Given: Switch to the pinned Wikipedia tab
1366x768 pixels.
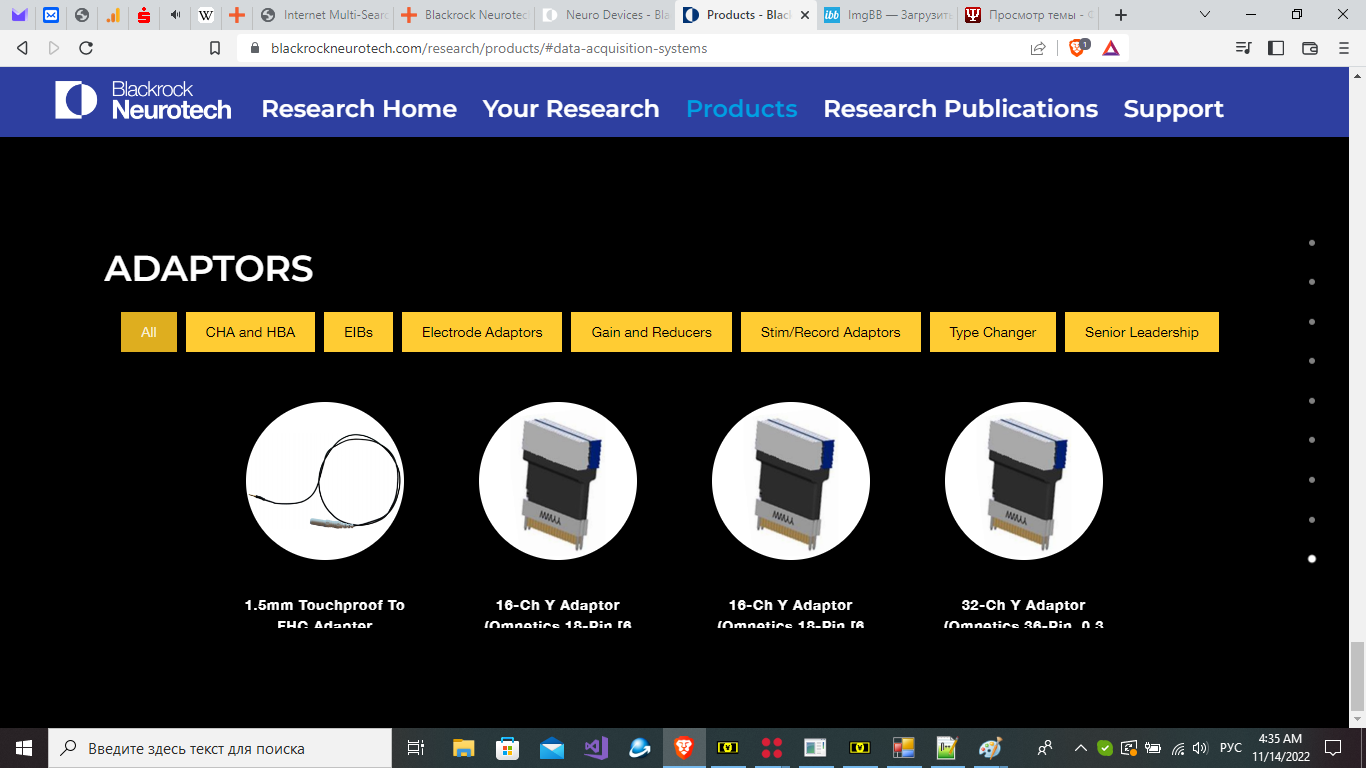Looking at the screenshot, I should [206, 15].
